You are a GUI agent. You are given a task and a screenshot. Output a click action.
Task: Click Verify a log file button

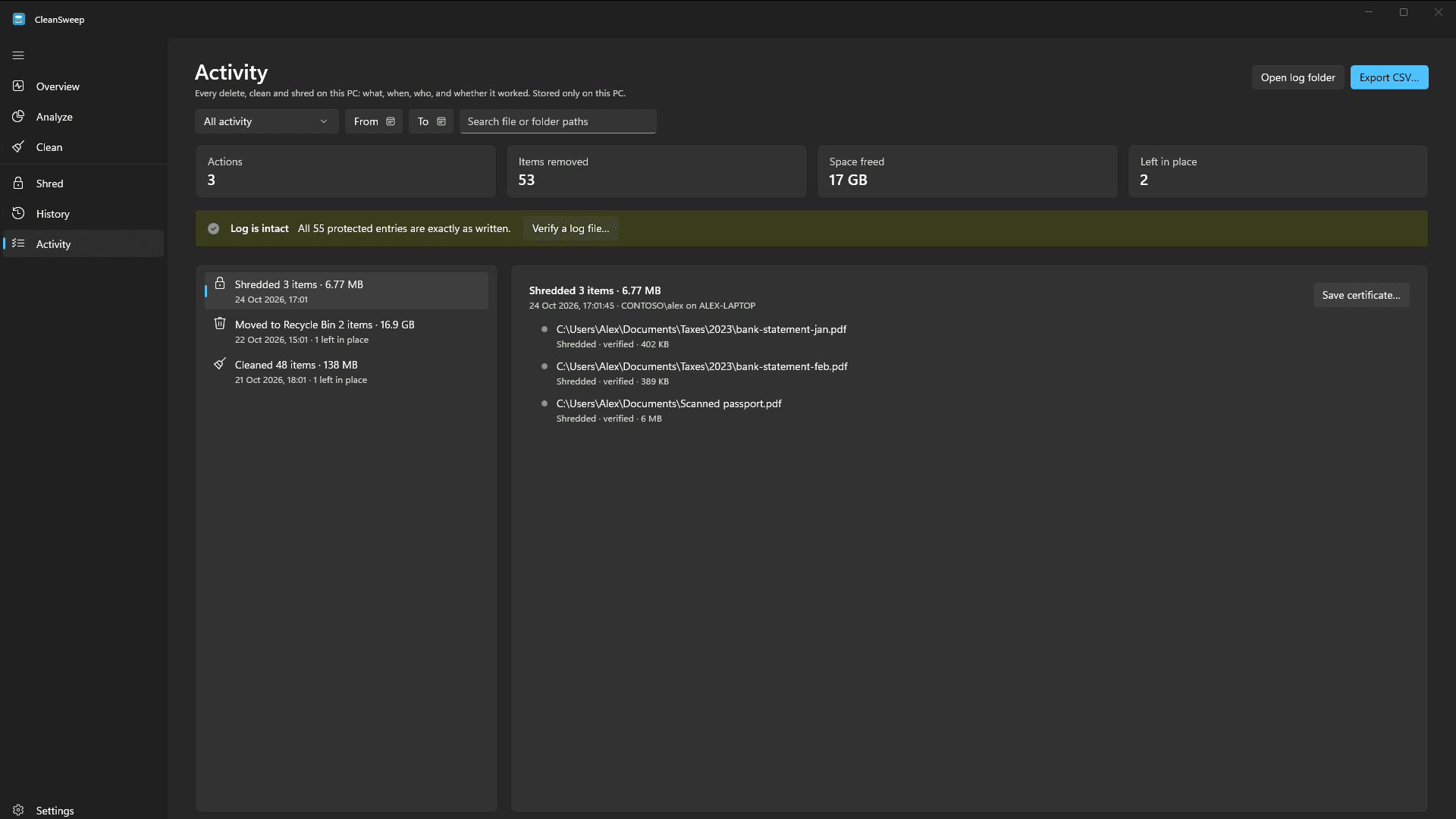(x=570, y=228)
